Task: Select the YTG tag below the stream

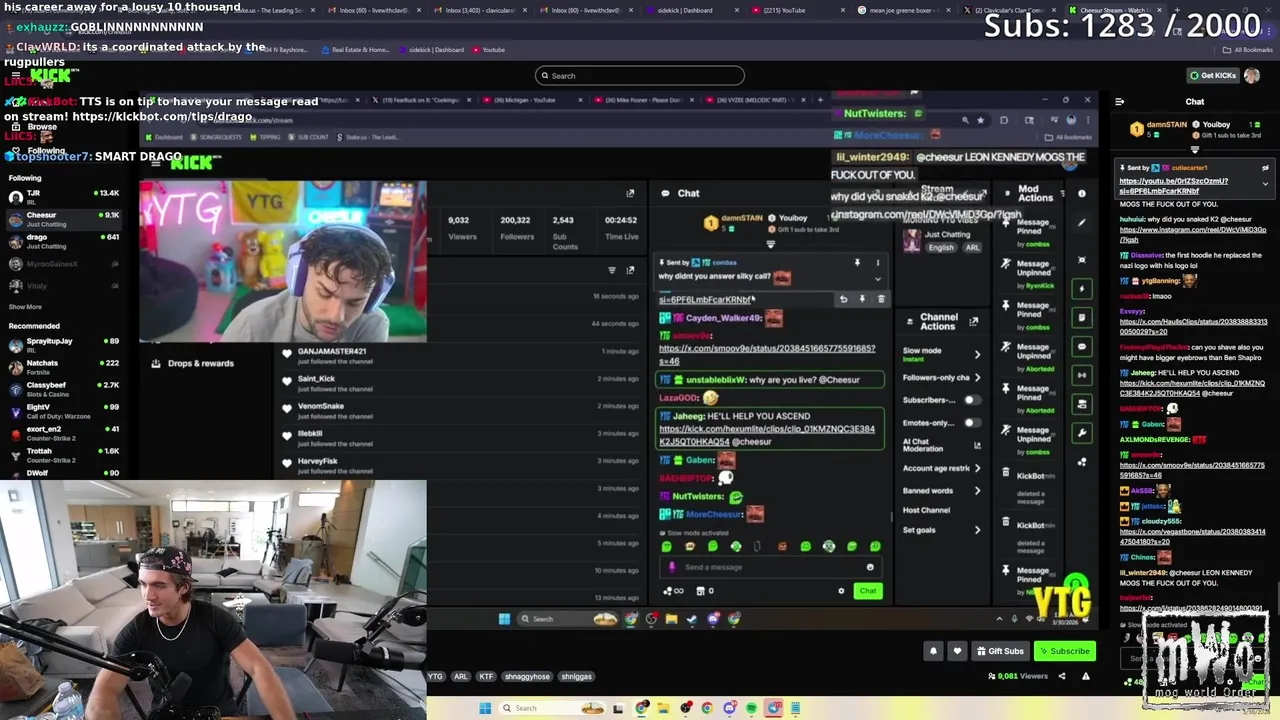Action: (435, 676)
